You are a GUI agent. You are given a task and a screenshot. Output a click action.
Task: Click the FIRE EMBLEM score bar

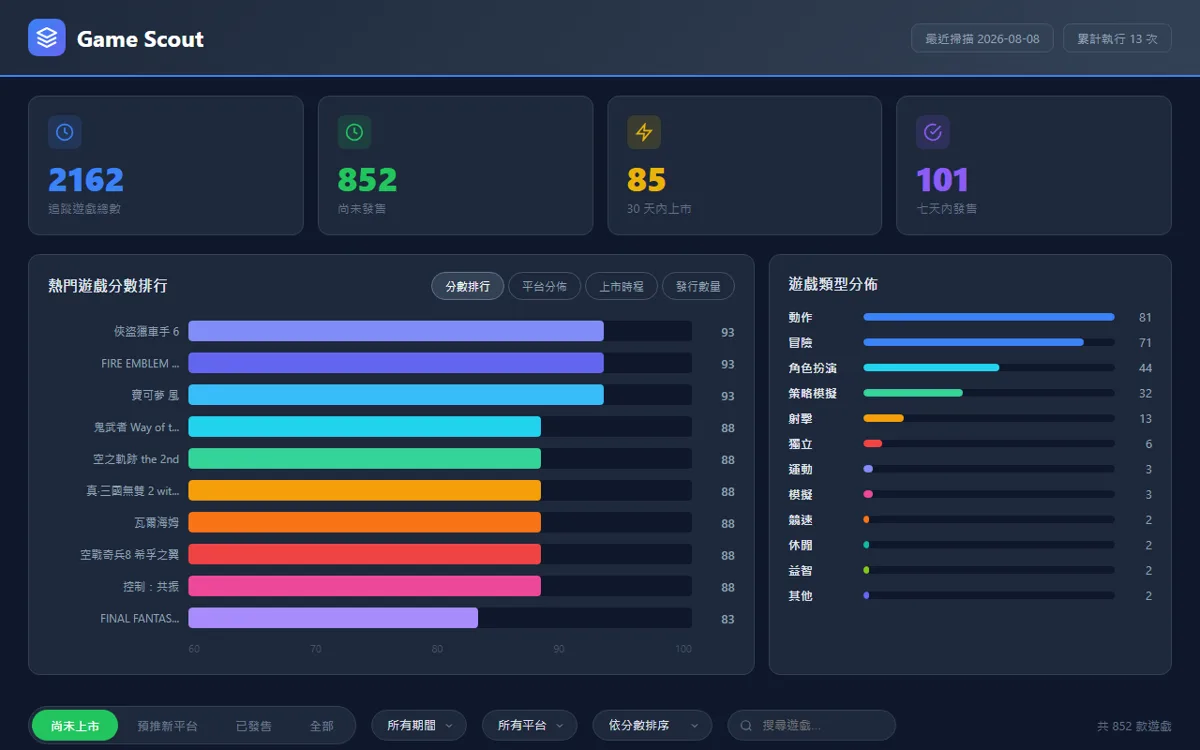396,363
